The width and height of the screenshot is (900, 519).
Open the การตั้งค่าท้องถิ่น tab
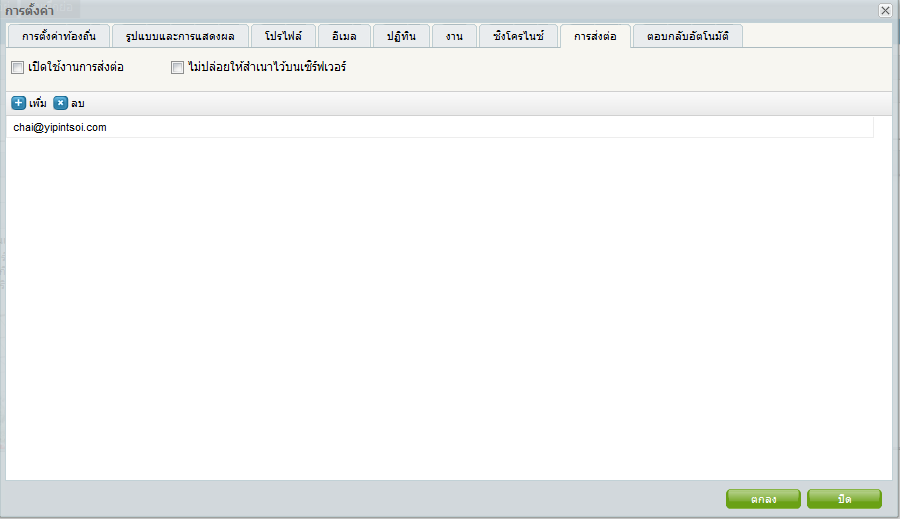tap(59, 36)
